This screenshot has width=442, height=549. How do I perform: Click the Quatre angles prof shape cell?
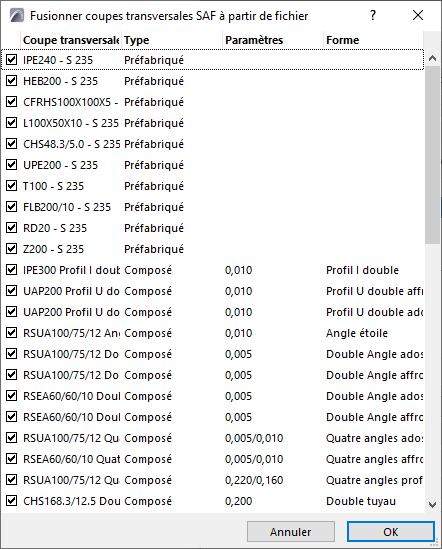374,480
